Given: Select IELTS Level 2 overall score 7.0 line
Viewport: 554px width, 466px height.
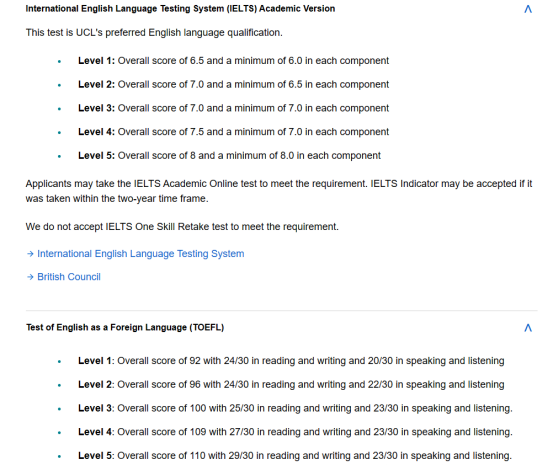Looking at the screenshot, I should tap(234, 84).
